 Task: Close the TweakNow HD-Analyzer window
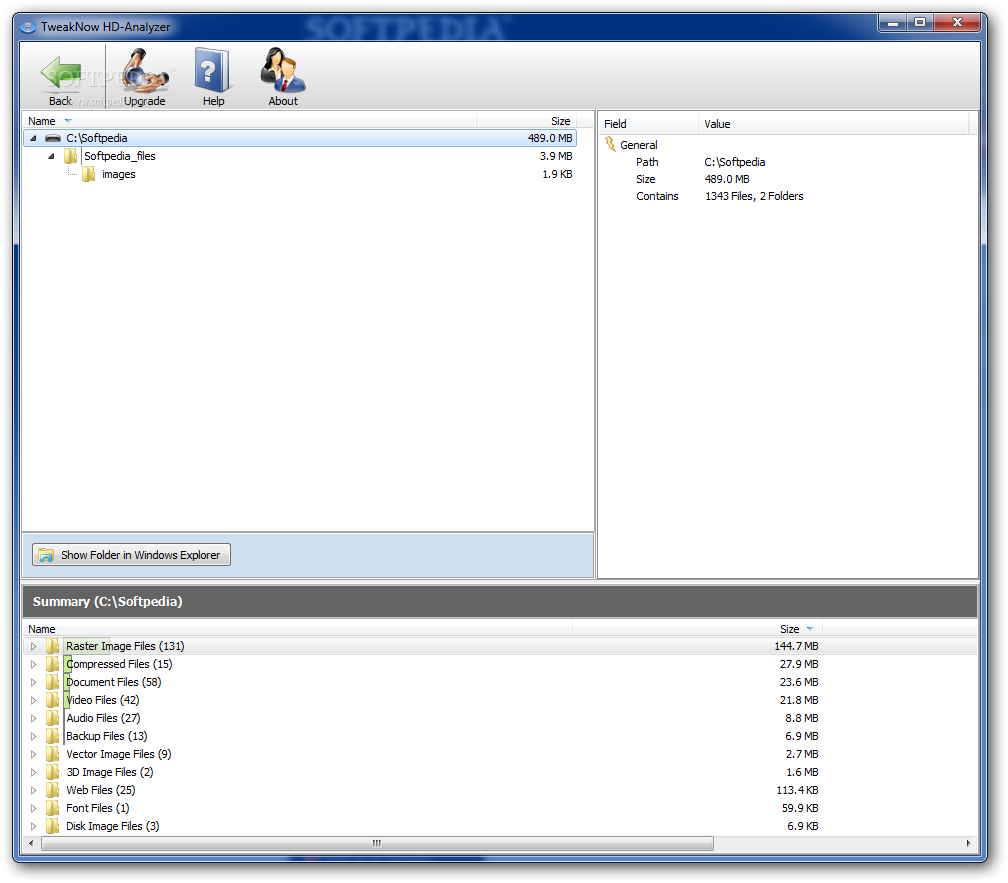coord(957,23)
